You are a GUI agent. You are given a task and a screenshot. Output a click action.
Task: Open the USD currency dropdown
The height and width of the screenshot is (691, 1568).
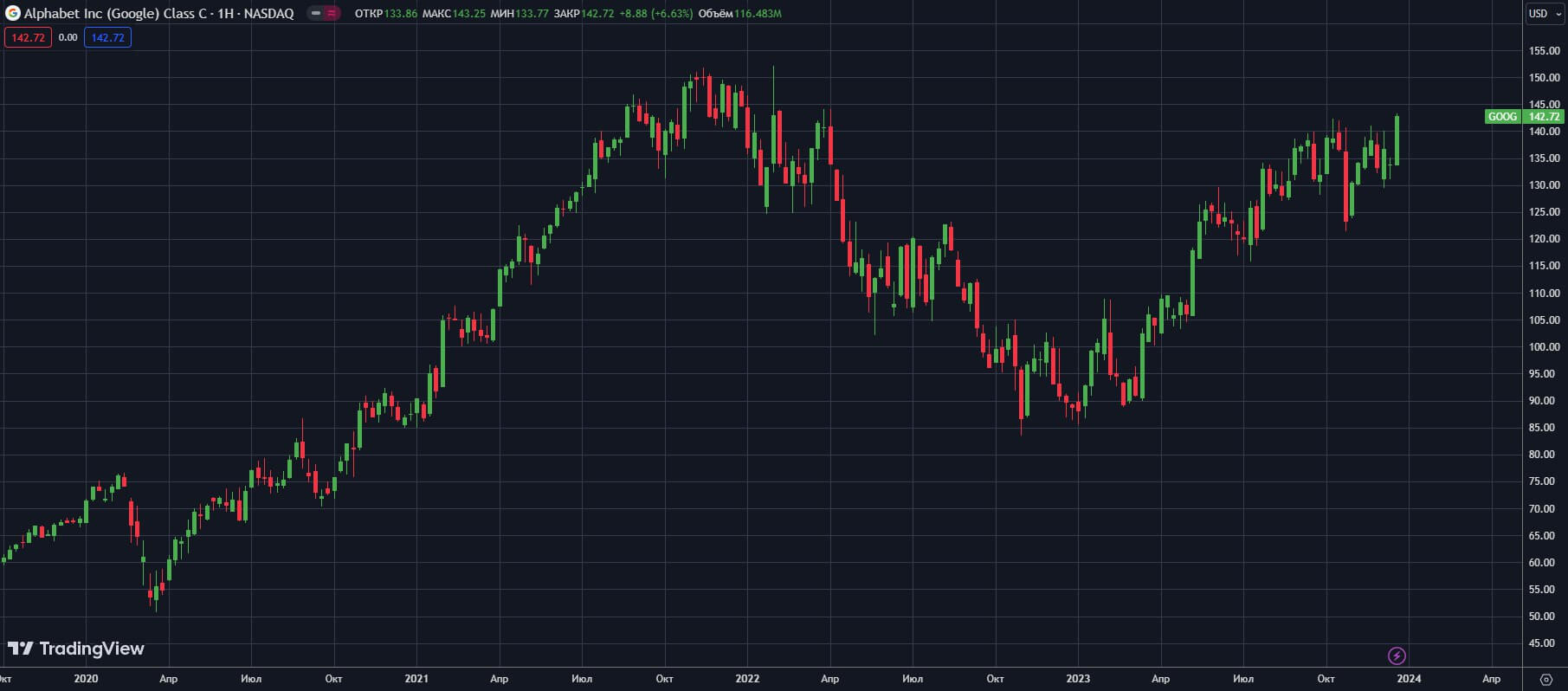[x=1545, y=13]
